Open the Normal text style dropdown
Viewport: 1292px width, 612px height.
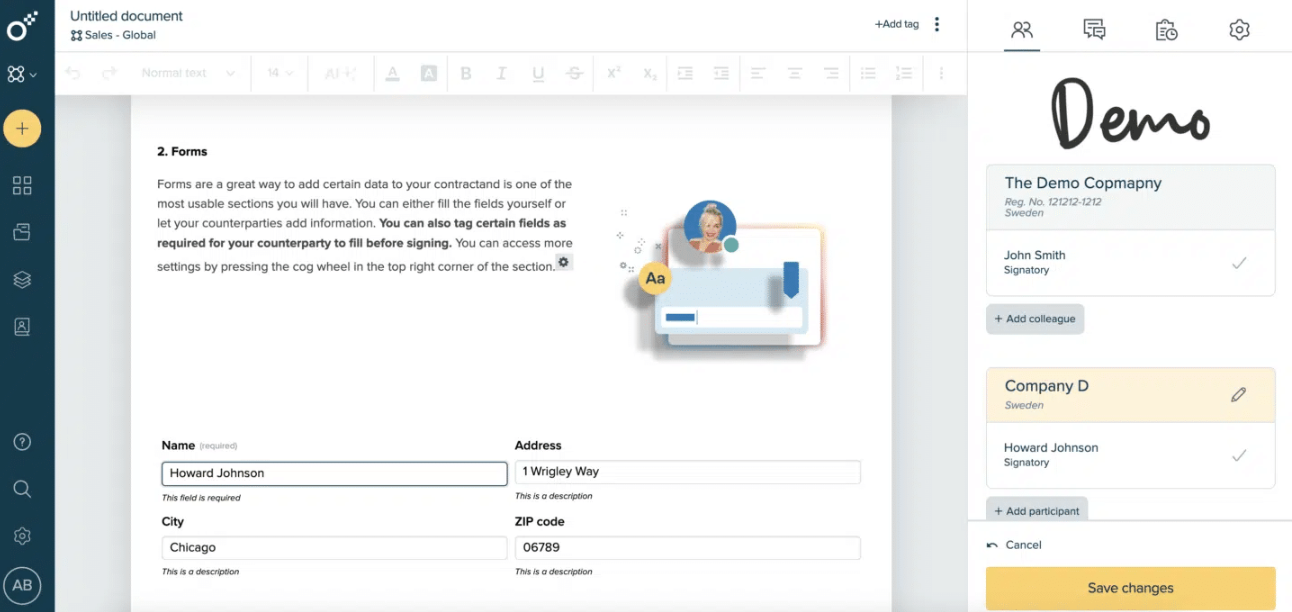188,72
